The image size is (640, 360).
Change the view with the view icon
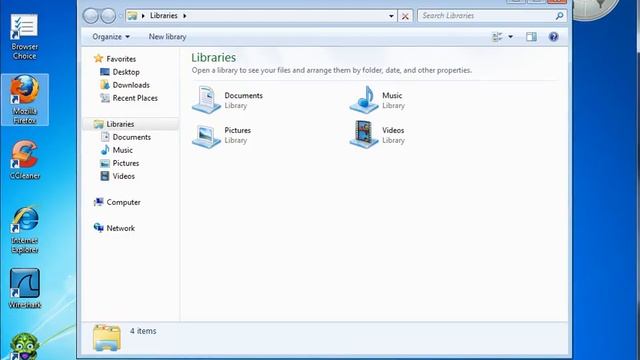tap(497, 37)
